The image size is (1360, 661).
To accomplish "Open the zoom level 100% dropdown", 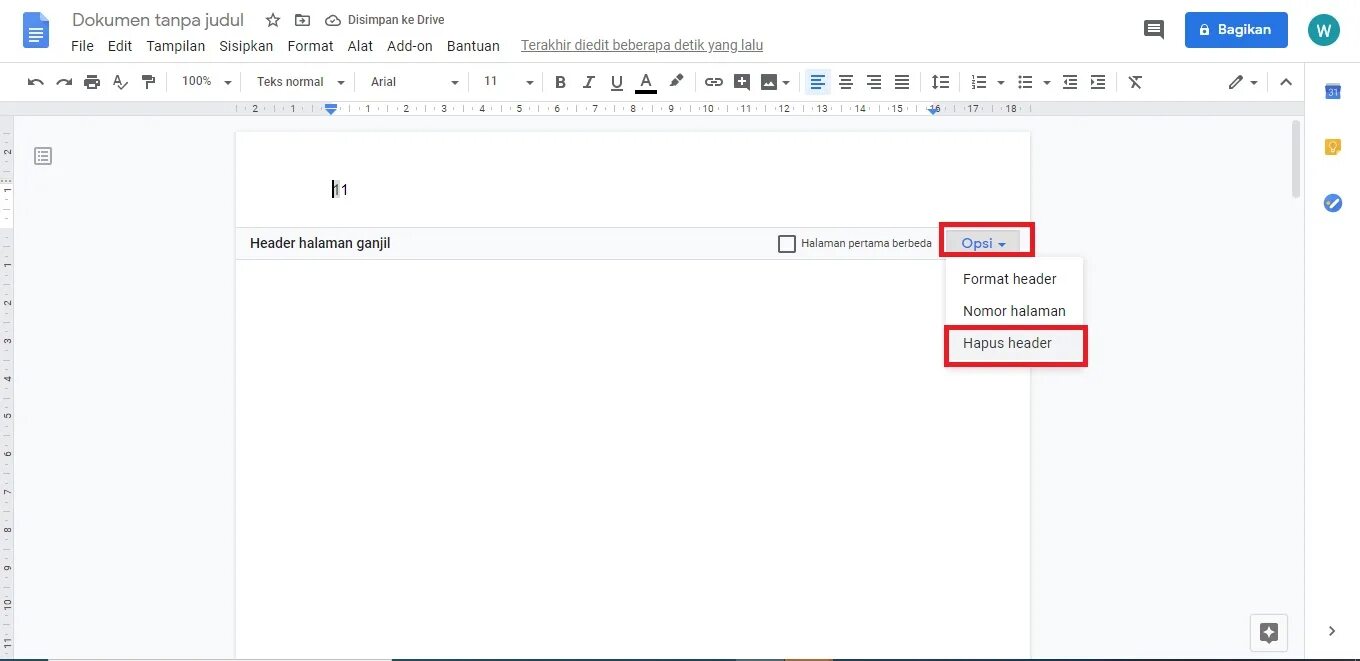I will [206, 82].
